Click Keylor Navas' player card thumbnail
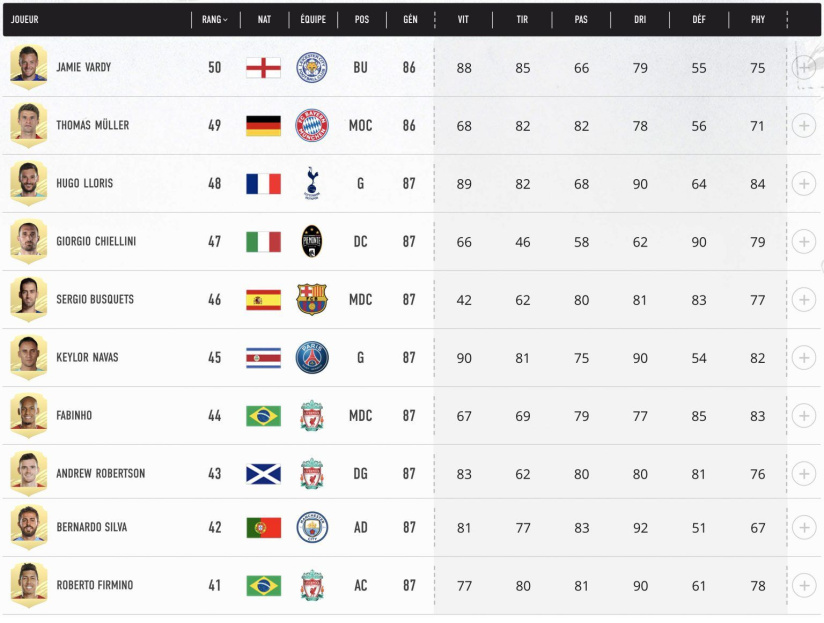Viewport: 824px width, 623px height. [x=29, y=355]
